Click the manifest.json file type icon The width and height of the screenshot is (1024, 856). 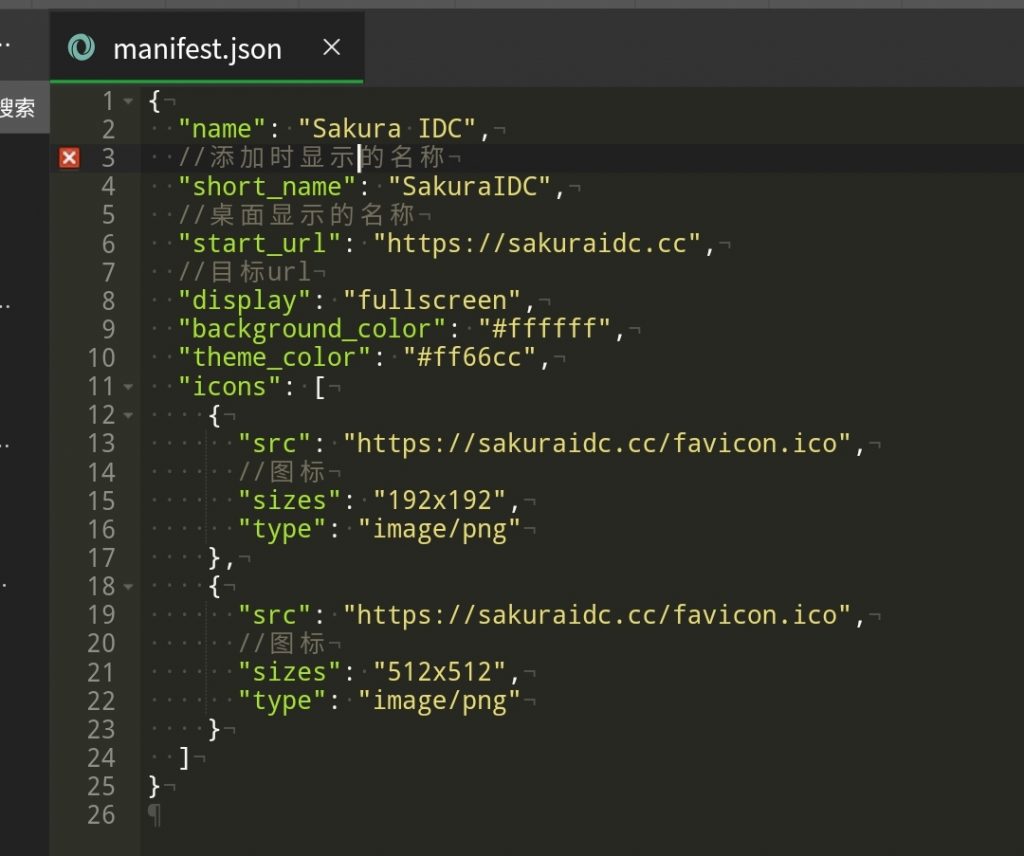click(81, 48)
